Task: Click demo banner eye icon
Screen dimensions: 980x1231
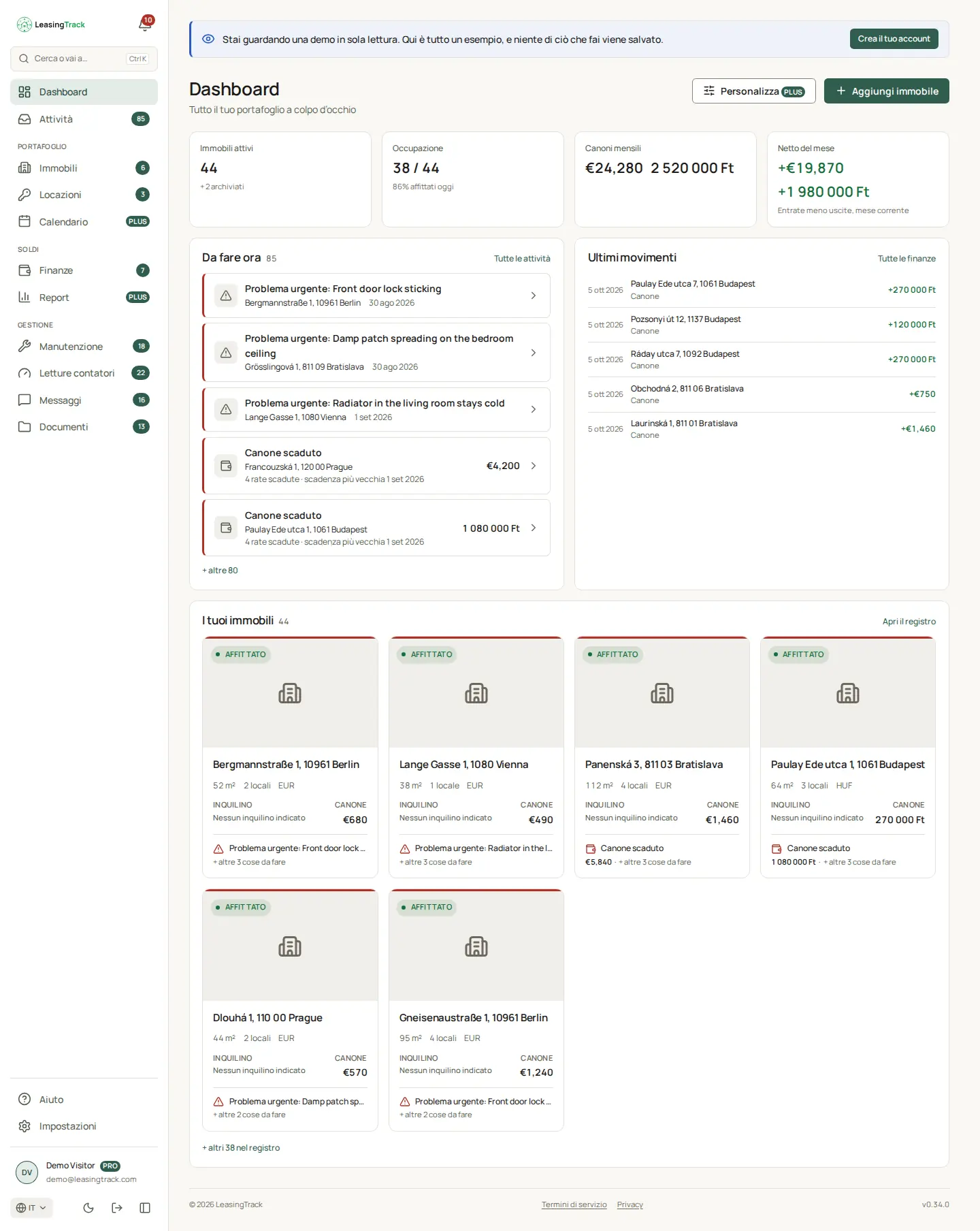Action: click(208, 39)
